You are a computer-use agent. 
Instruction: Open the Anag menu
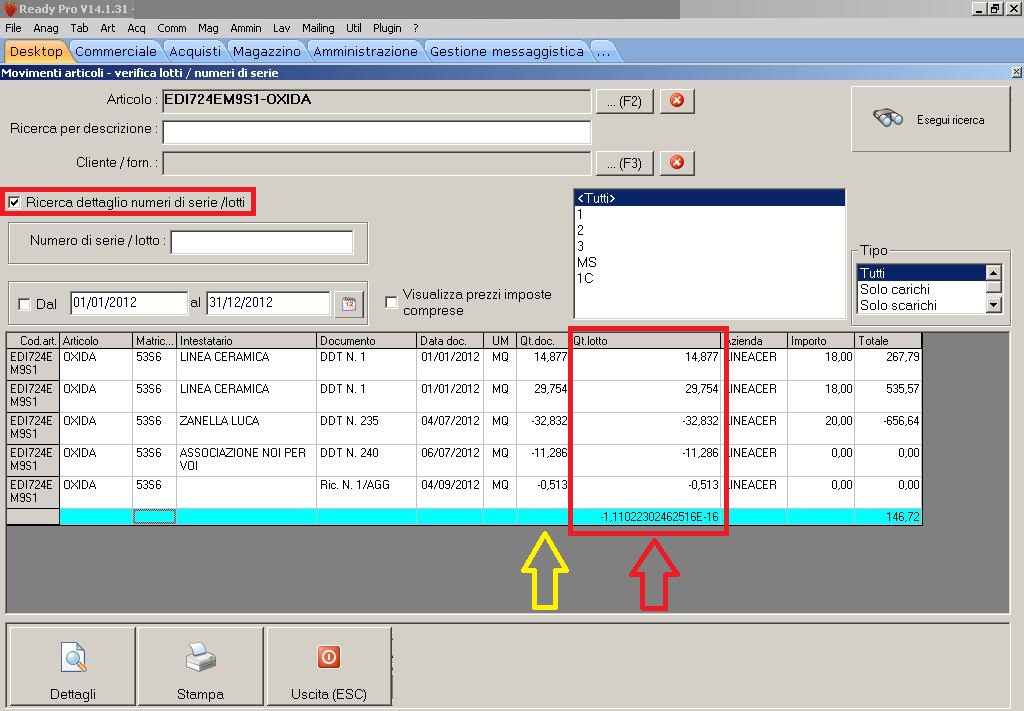[x=46, y=28]
